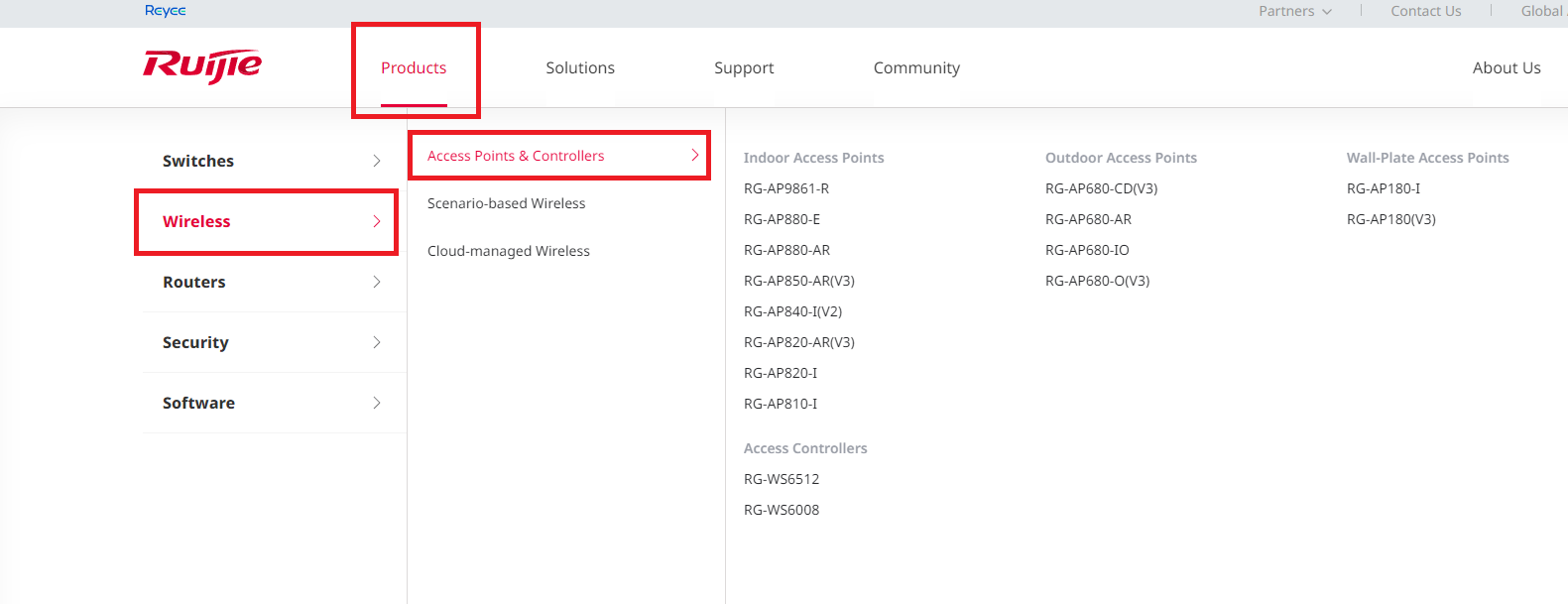Expand Wireless category chevron

point(377,221)
